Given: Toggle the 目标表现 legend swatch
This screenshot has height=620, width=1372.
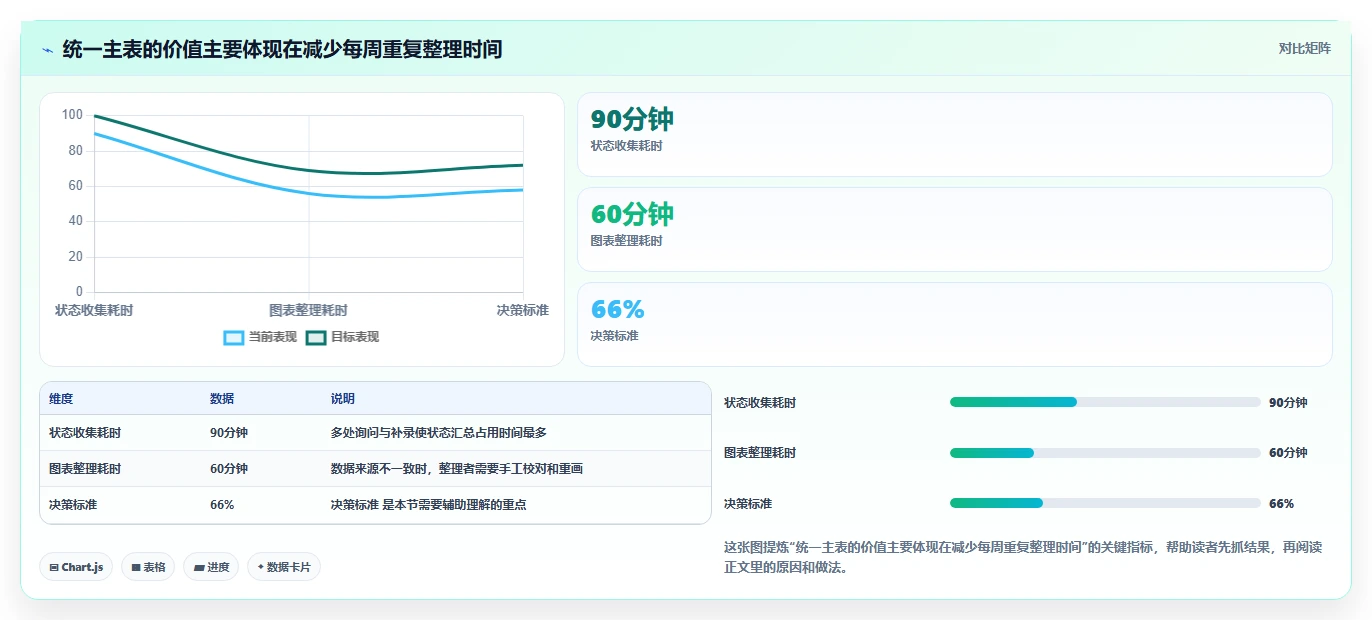Looking at the screenshot, I should click(316, 337).
